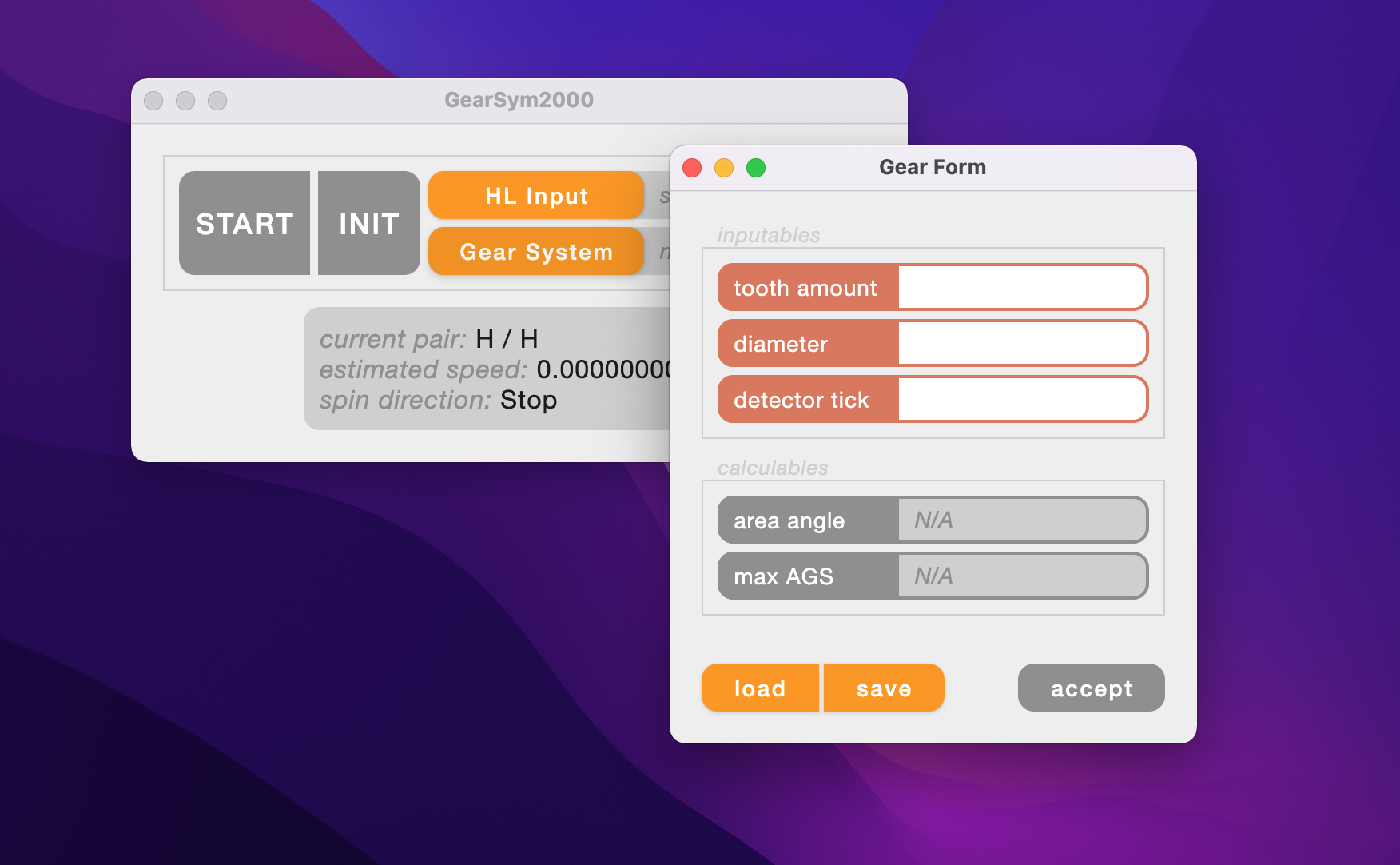
Task: Open HL Input in GearSym2000 window
Action: coord(536,195)
